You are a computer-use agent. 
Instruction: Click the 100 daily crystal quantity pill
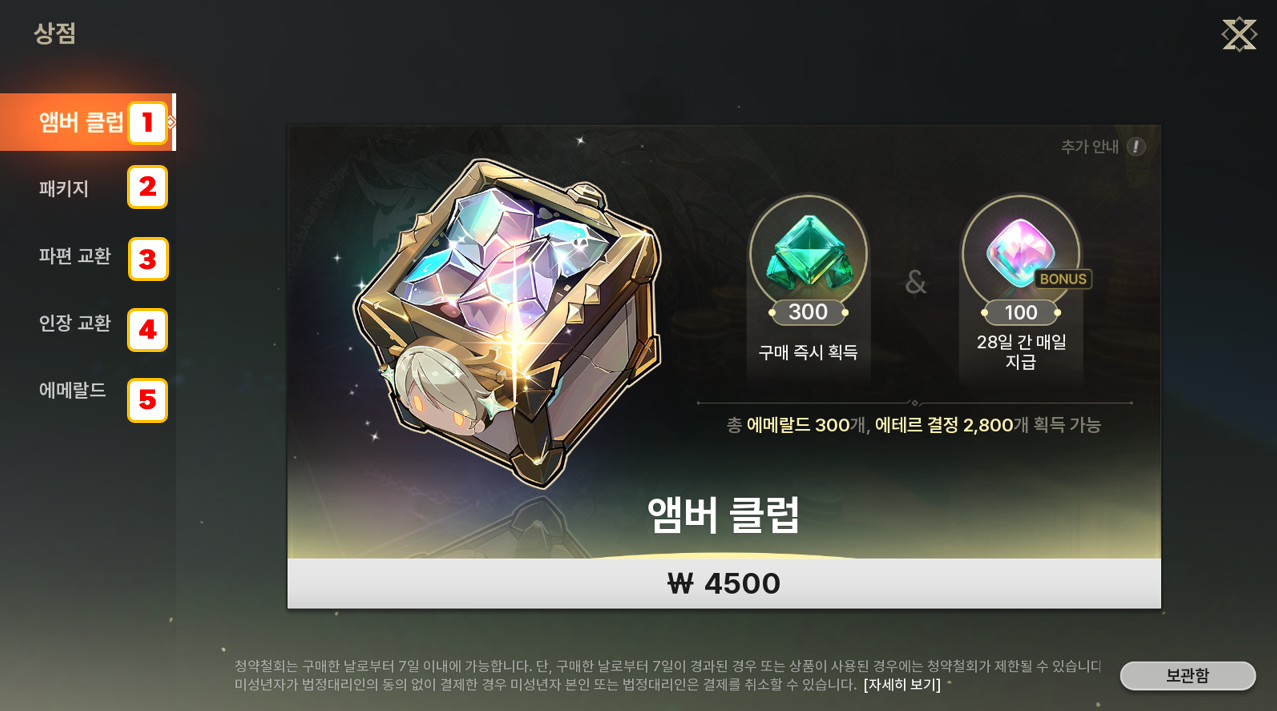point(1021,312)
